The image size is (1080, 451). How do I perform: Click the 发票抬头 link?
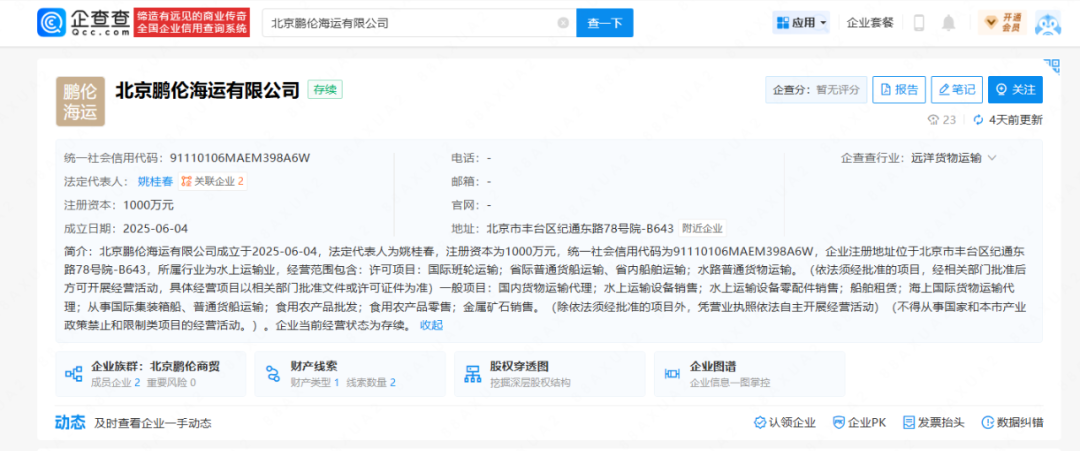coord(933,423)
